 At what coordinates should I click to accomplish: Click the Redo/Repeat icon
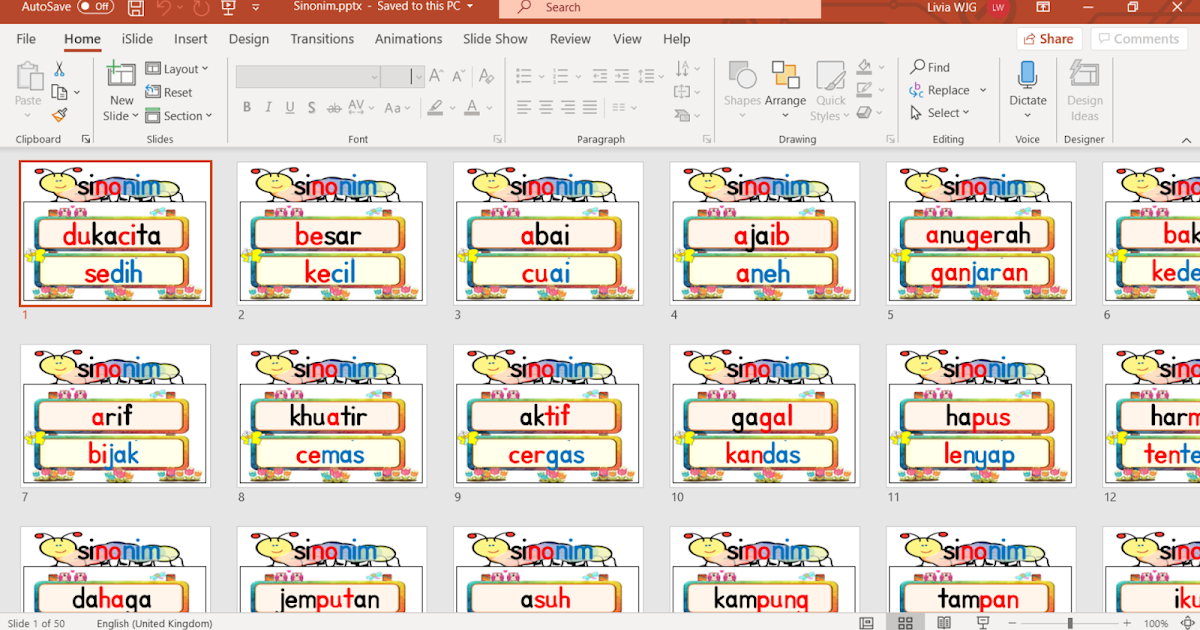click(x=200, y=8)
